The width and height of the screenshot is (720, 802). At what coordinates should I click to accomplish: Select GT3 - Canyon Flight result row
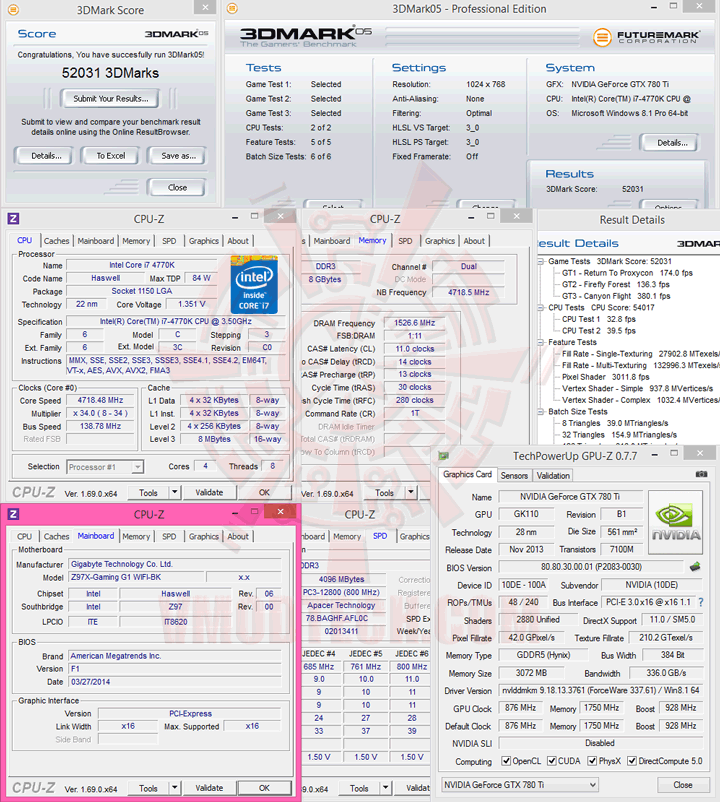616,296
